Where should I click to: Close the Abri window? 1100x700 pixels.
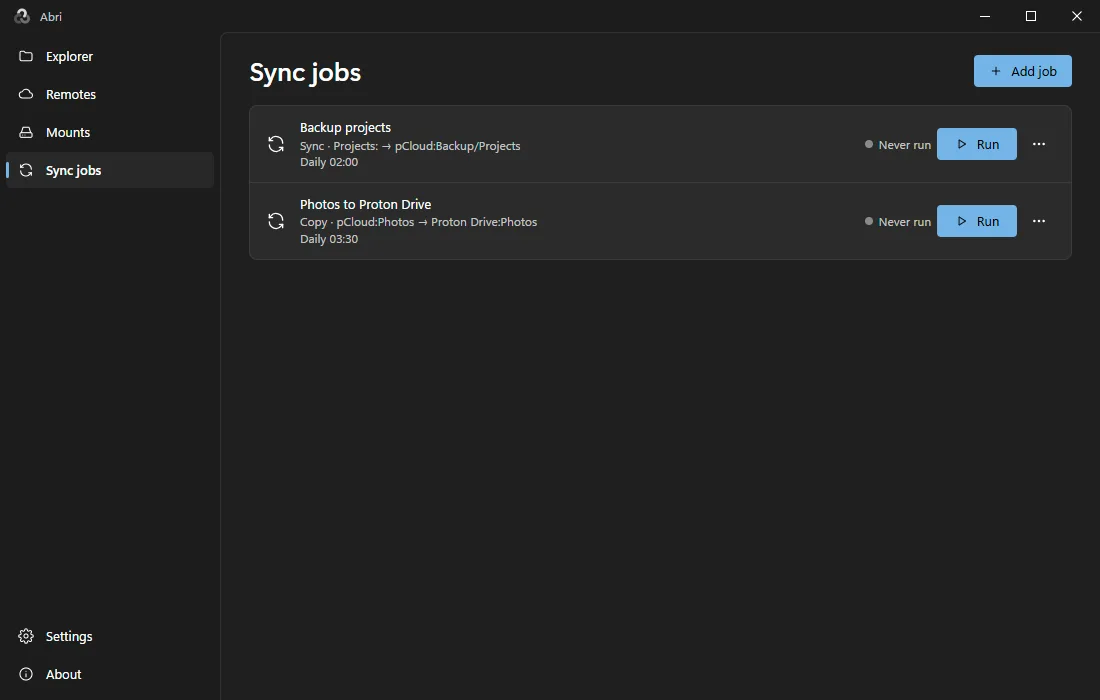pos(1077,16)
